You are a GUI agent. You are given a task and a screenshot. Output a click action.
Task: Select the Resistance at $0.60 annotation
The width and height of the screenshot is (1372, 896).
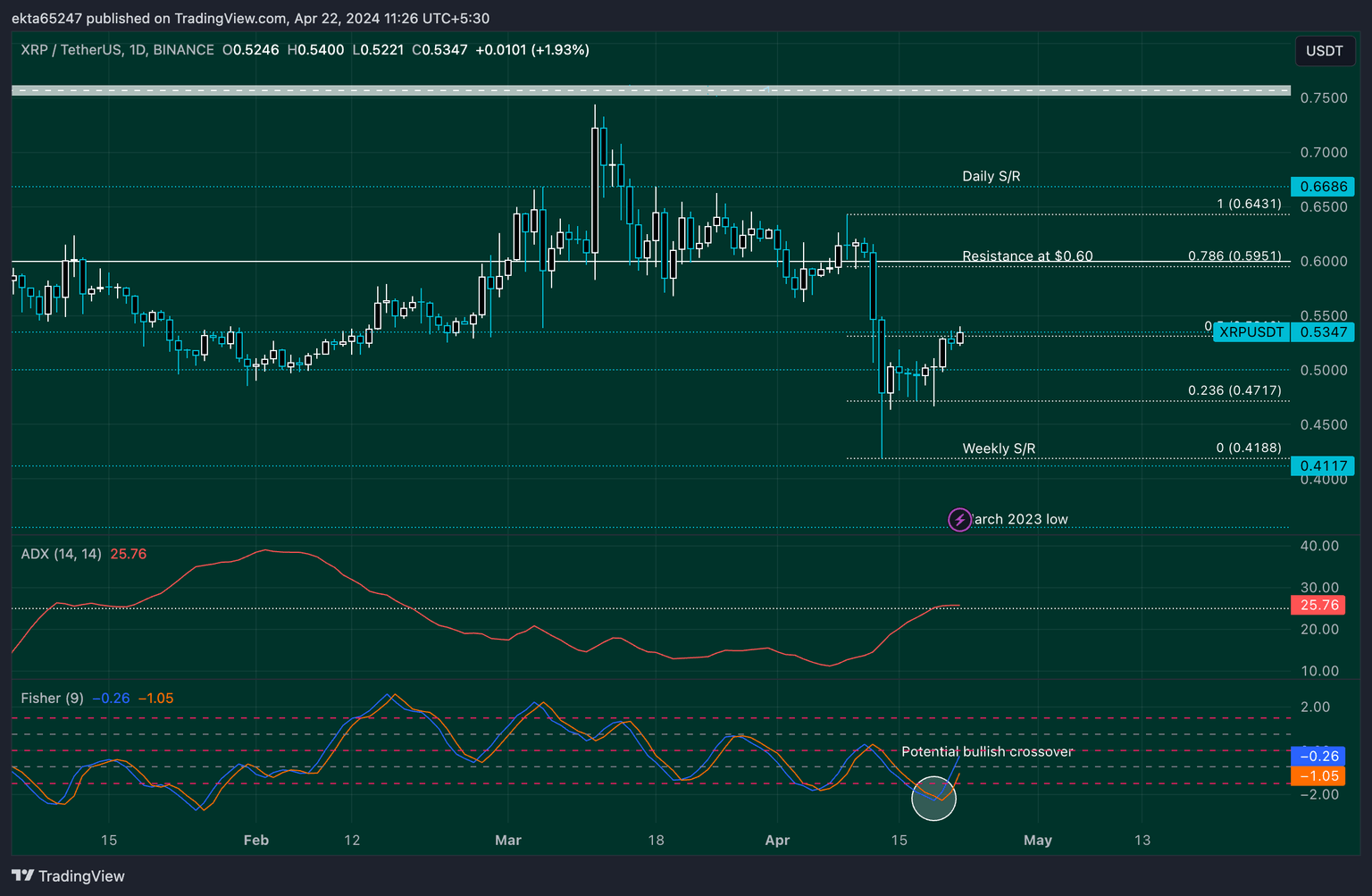tap(1027, 255)
